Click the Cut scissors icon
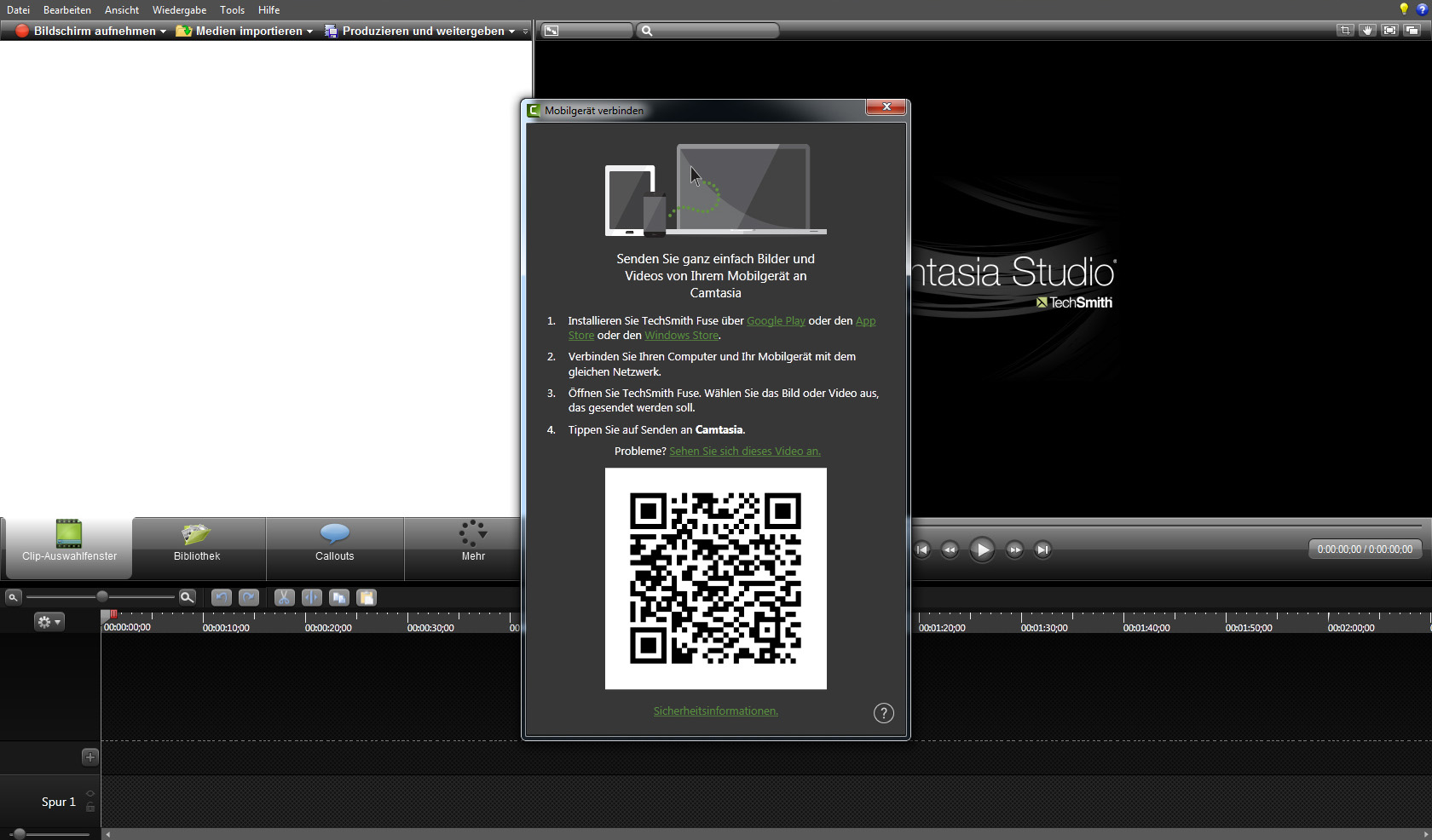The width and height of the screenshot is (1432, 840). point(284,597)
